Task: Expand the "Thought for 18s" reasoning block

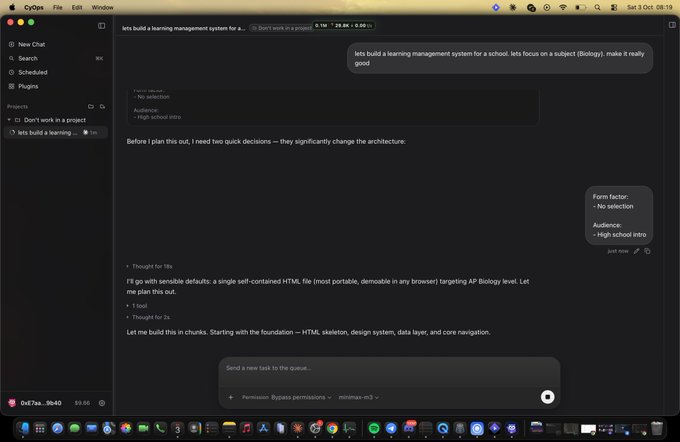Action: pos(150,266)
